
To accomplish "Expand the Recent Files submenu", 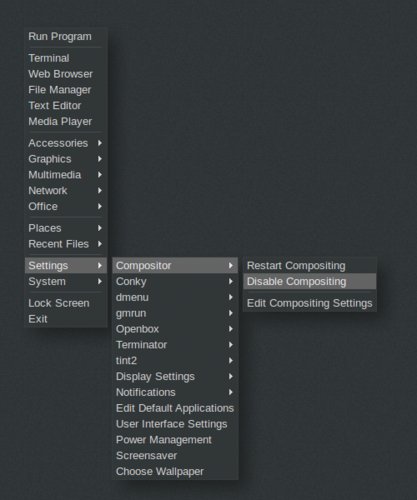I will (x=66, y=244).
